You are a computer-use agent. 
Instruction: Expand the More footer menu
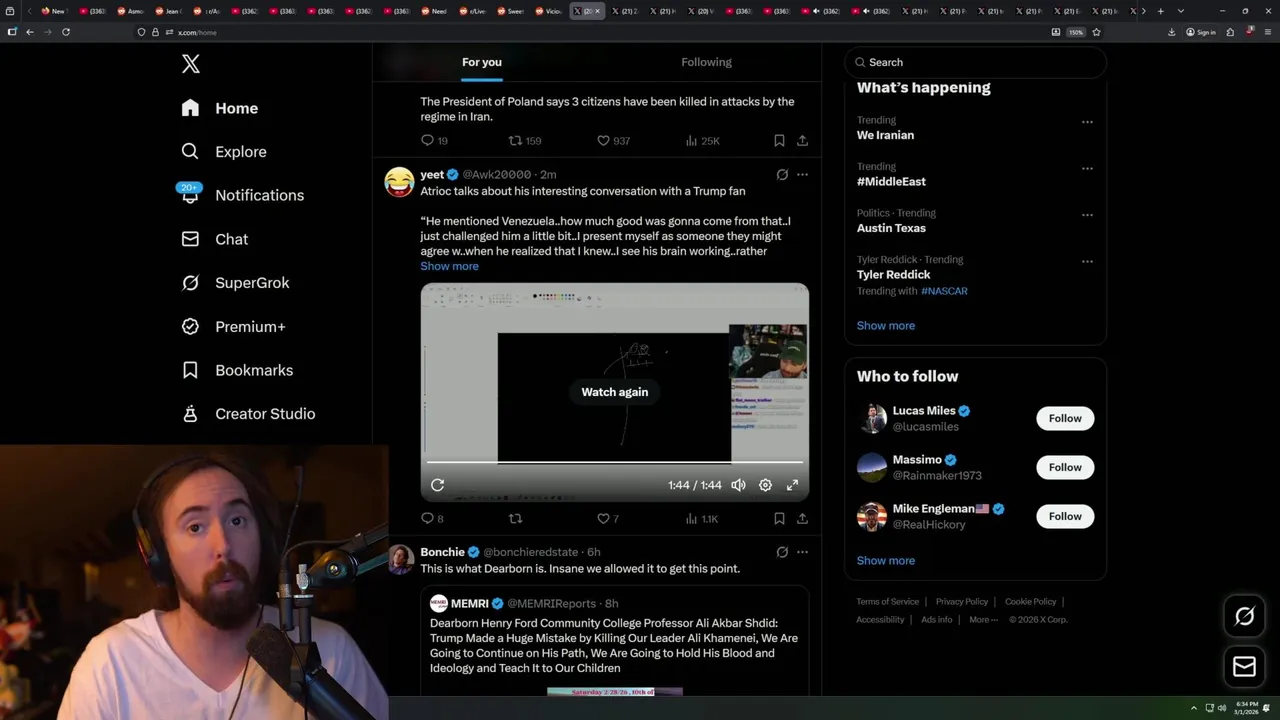pyautogui.click(x=983, y=620)
